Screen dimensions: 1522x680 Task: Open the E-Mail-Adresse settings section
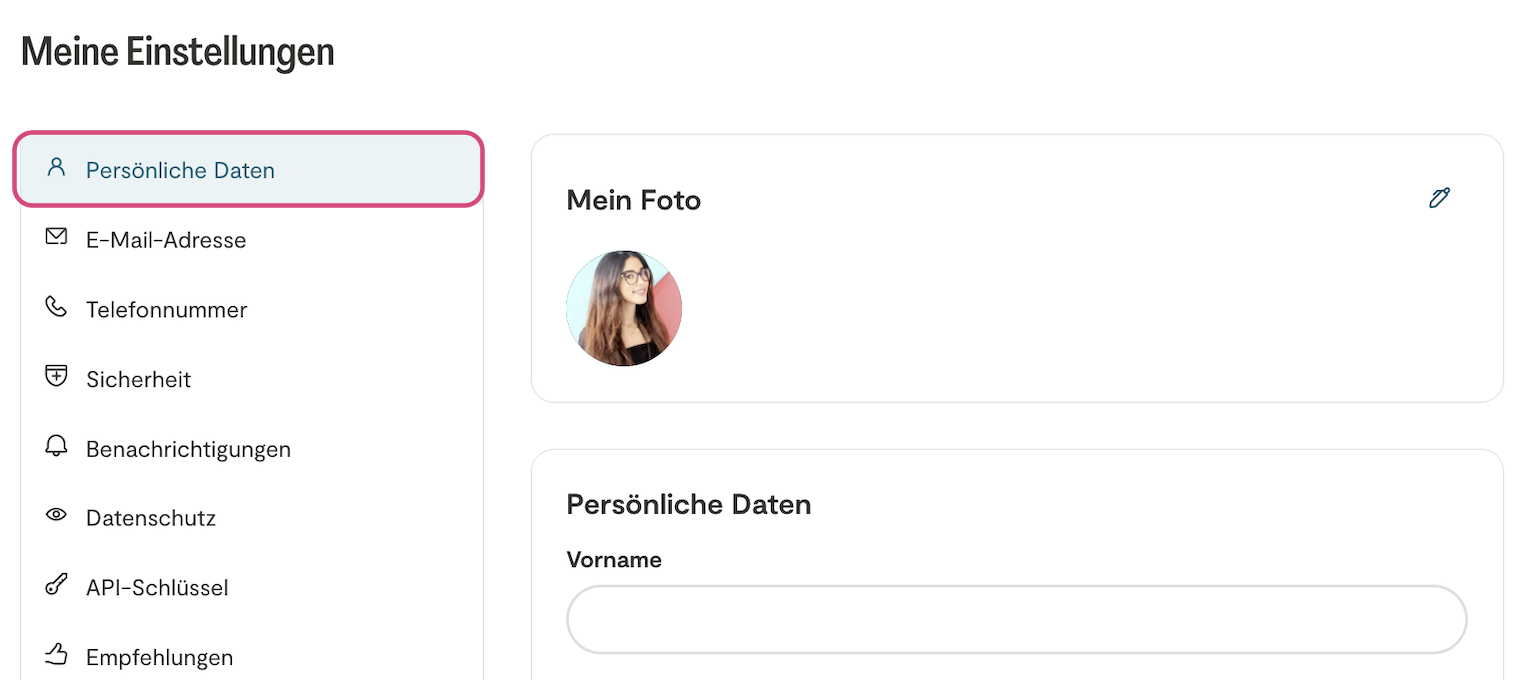[166, 240]
